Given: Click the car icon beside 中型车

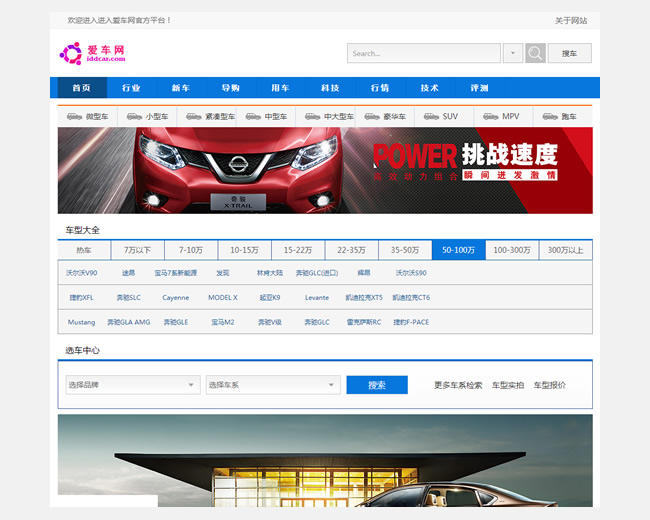Looking at the screenshot, I should (253, 117).
